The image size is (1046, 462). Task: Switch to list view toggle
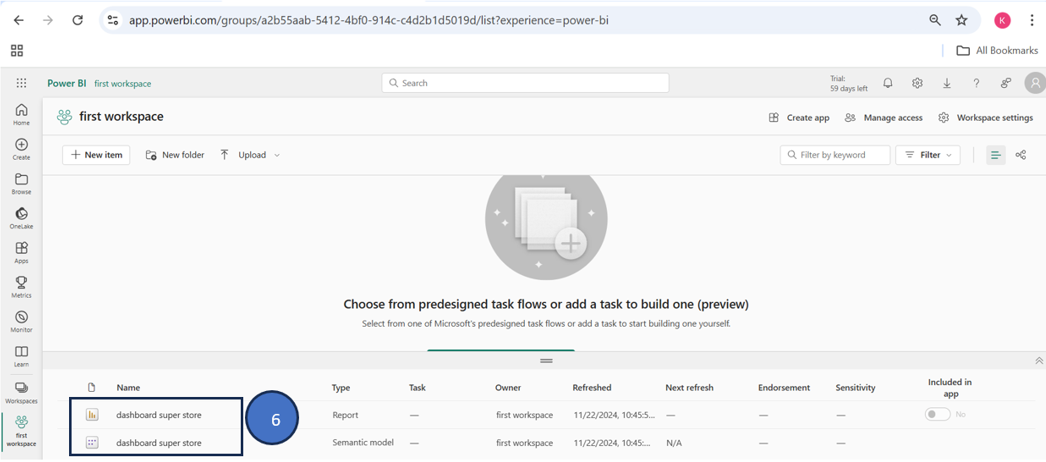pyautogui.click(x=995, y=155)
